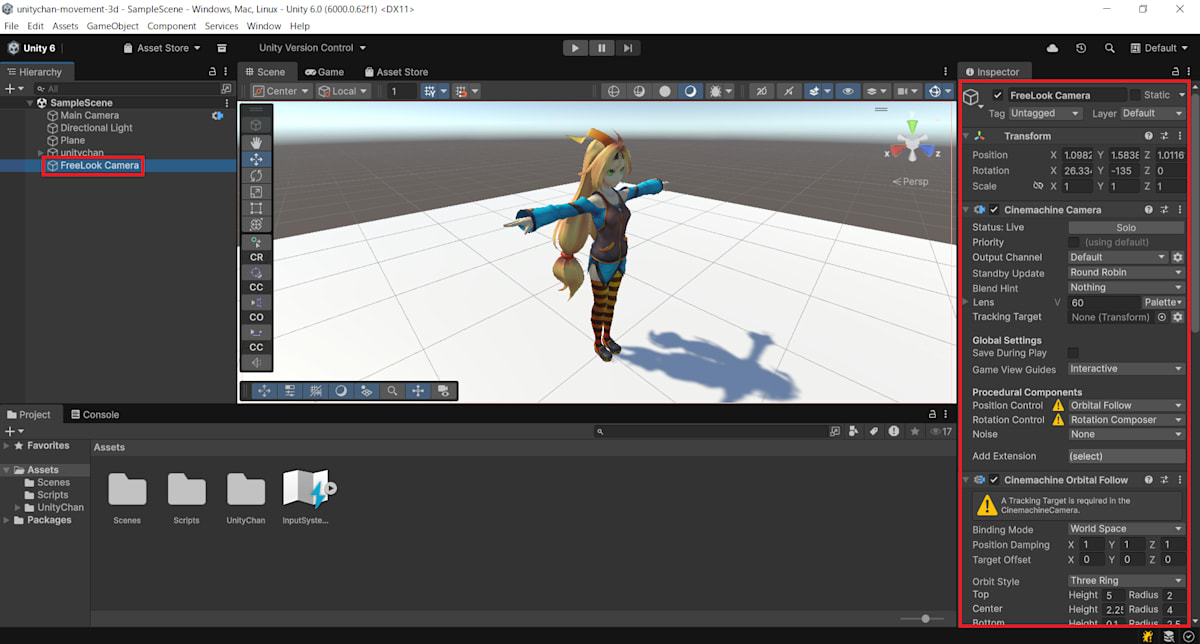The height and width of the screenshot is (644, 1200).
Task: Open the Tag dropdown
Action: click(1046, 113)
